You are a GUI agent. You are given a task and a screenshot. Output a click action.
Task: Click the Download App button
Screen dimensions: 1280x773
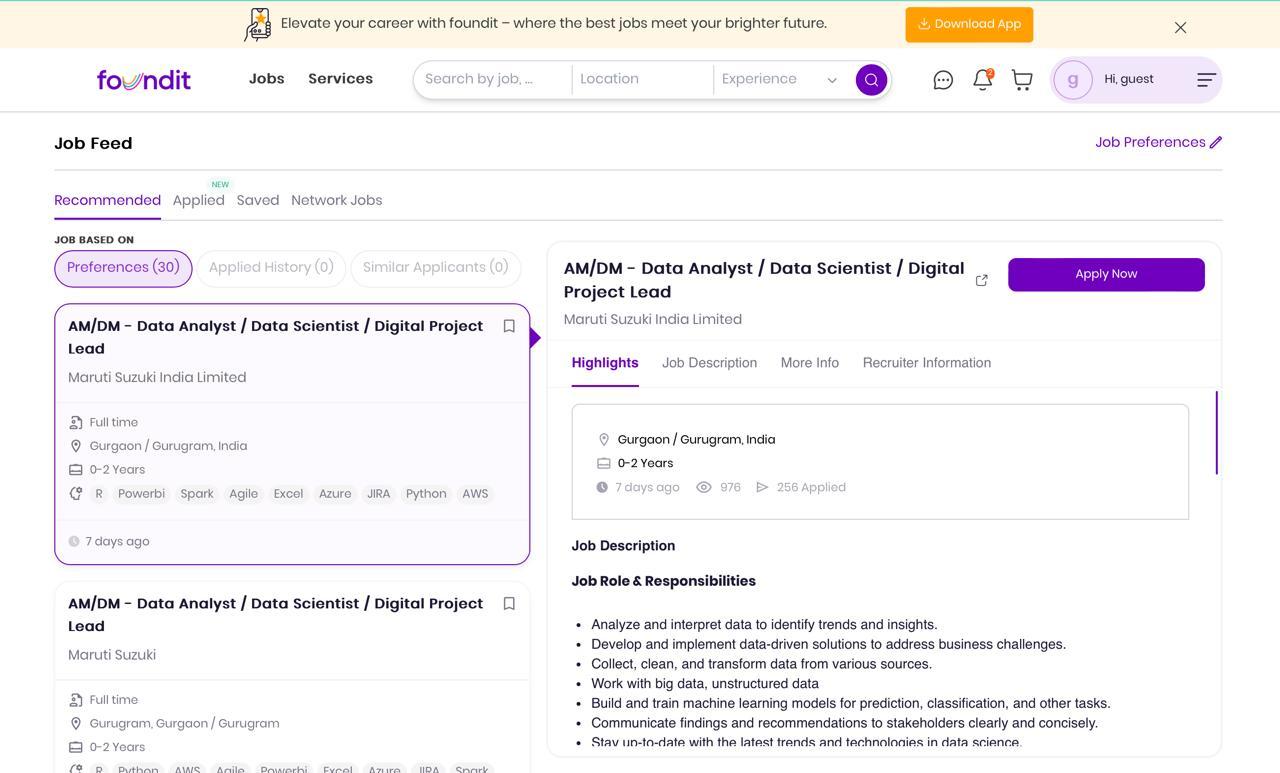coord(969,24)
